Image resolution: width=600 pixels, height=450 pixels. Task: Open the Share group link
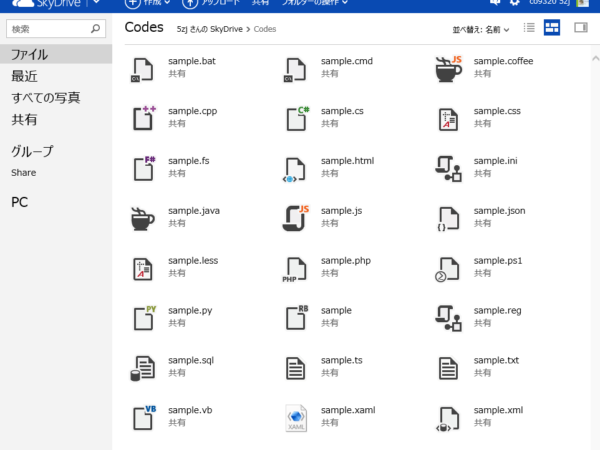coord(24,173)
